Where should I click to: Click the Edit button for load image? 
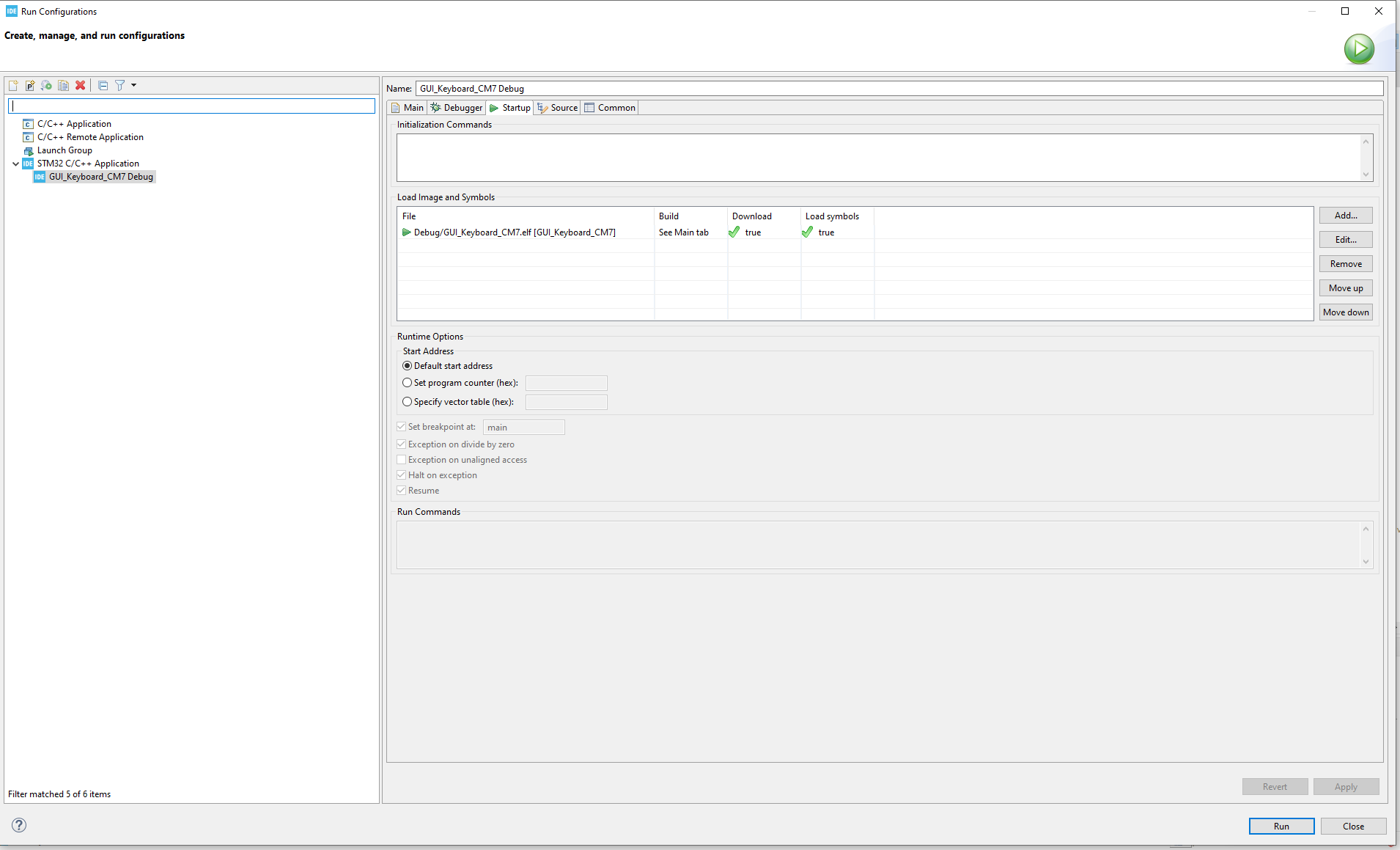point(1344,239)
